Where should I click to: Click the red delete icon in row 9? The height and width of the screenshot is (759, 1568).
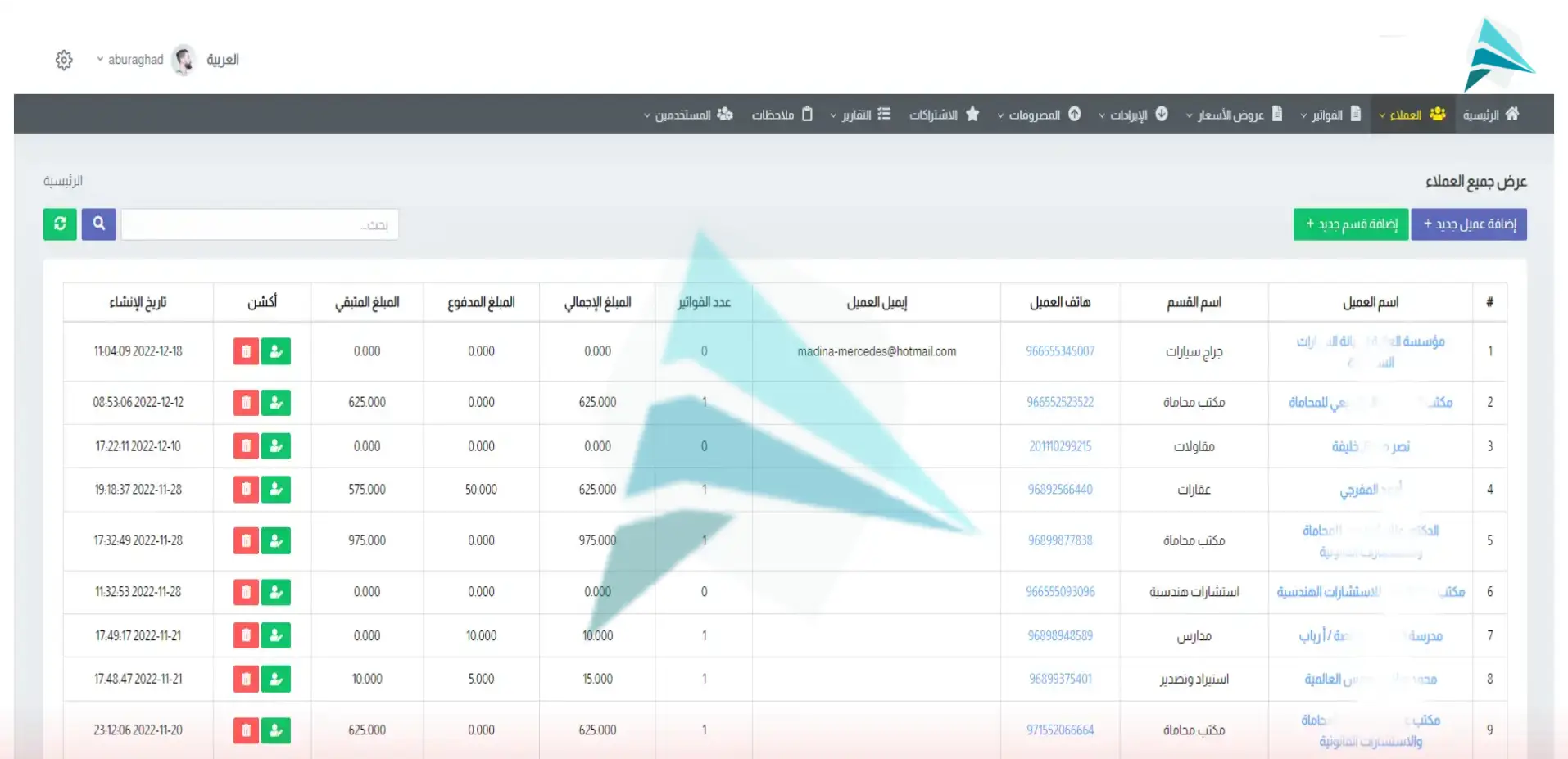point(246,730)
